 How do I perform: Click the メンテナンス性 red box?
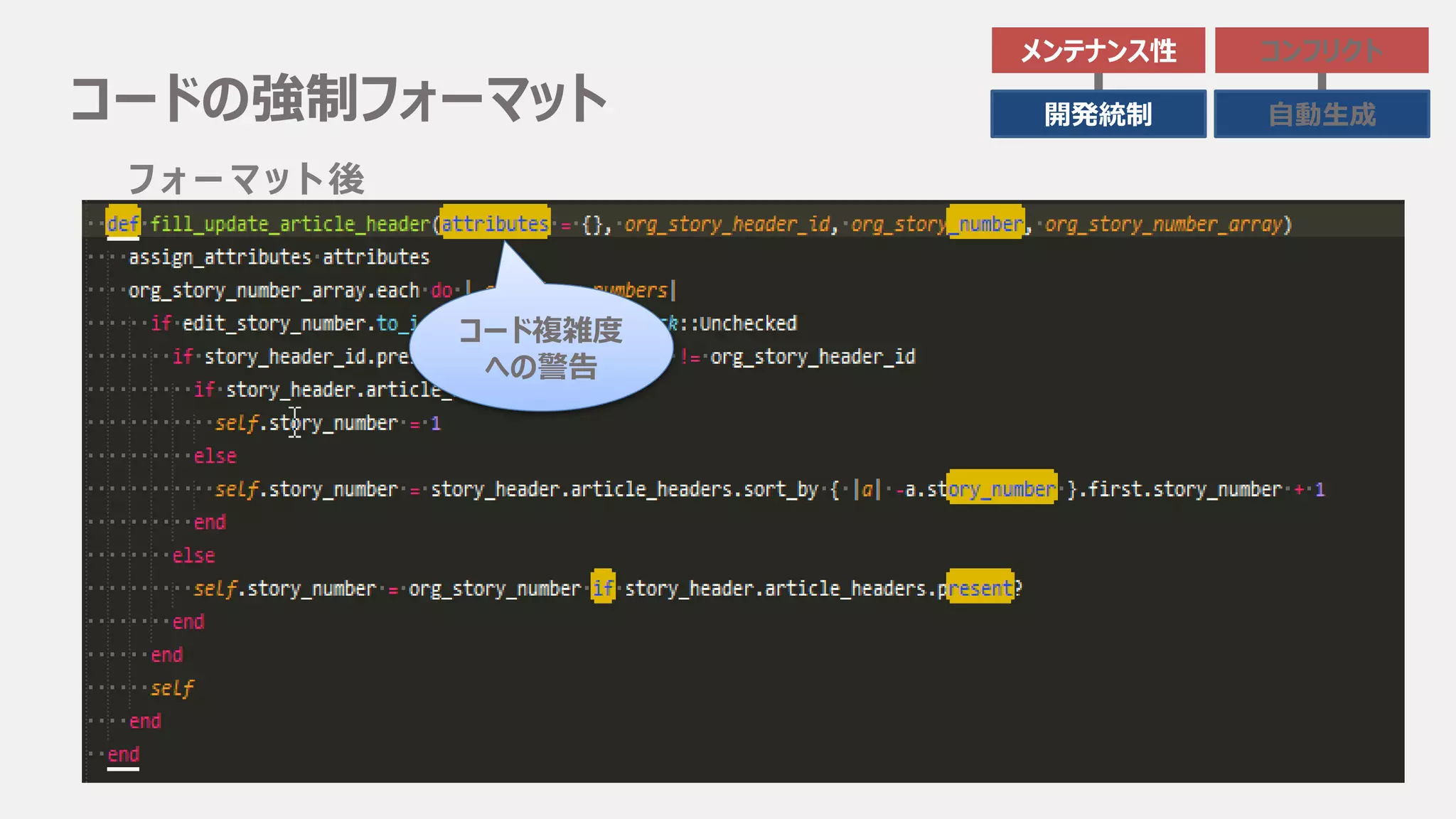point(1098,50)
